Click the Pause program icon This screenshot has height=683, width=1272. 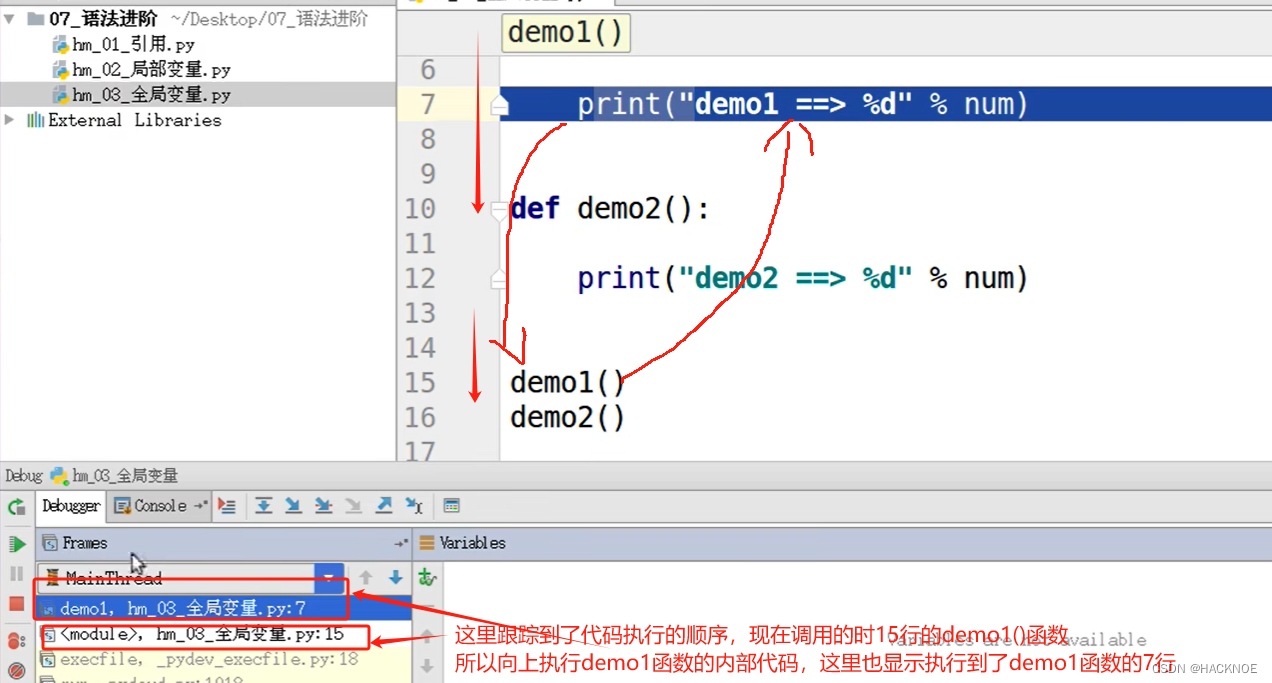(16, 574)
